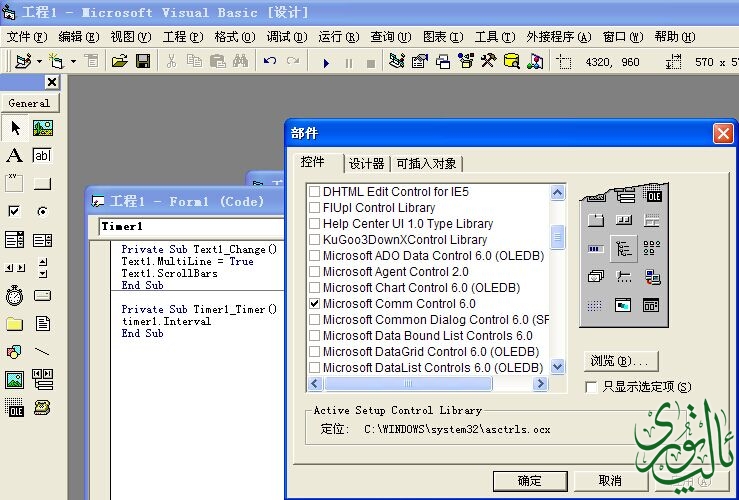Select the ListBox tool
The height and width of the screenshot is (500, 739).
(43, 239)
